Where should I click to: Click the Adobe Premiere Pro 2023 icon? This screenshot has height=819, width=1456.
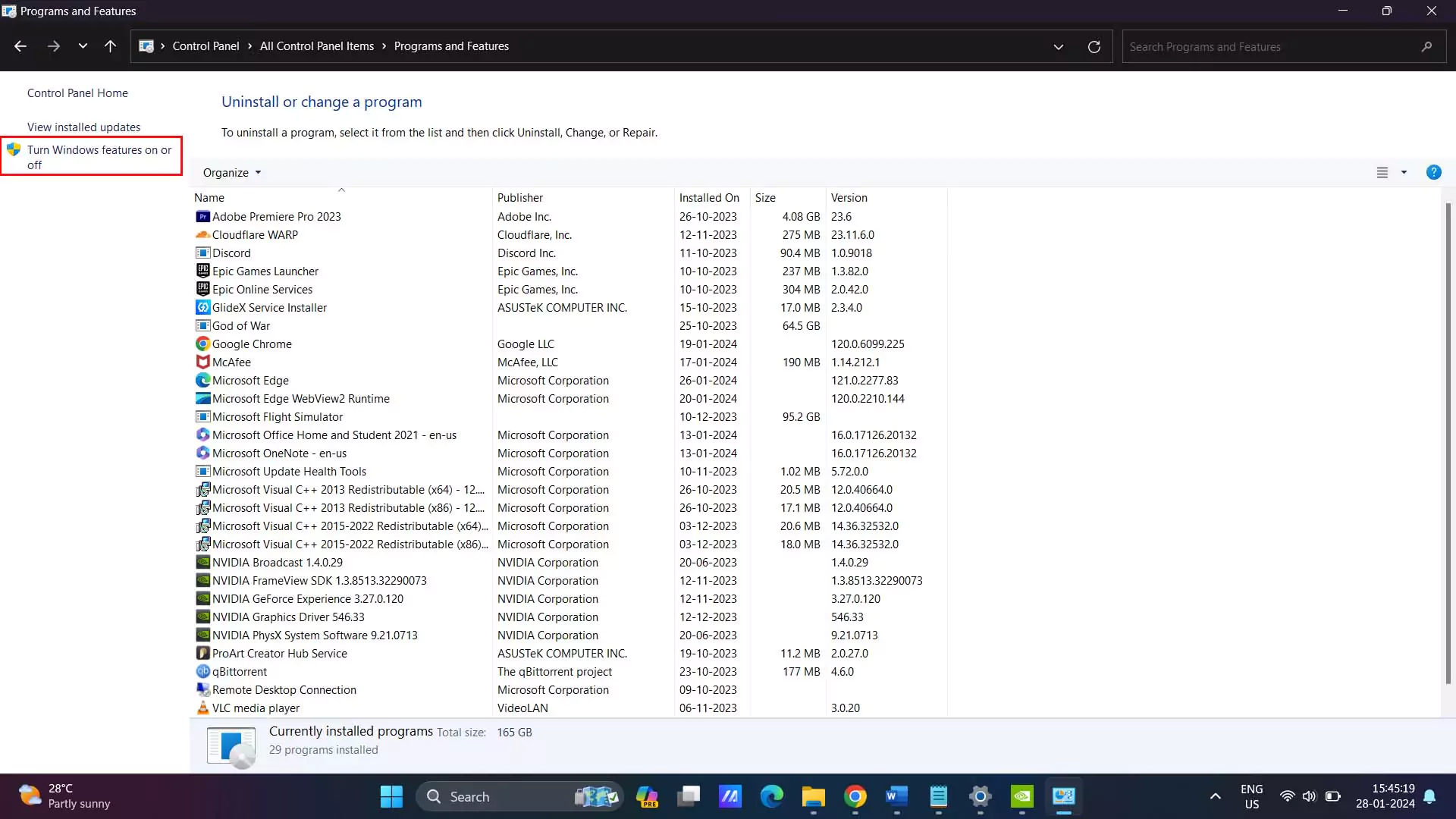coord(202,217)
